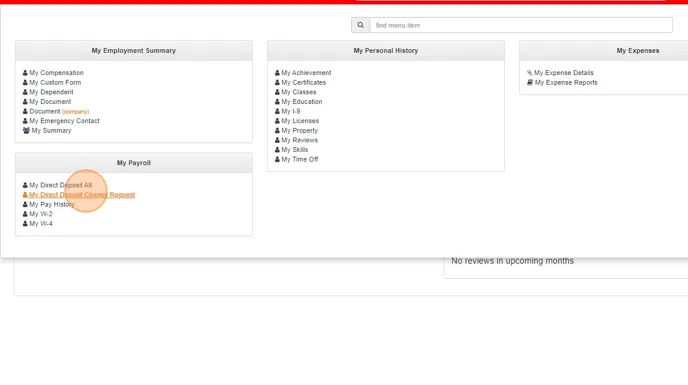Viewport: 688px width, 385px height.
Task: Select My W-2 from My Payroll
Action: coord(41,214)
